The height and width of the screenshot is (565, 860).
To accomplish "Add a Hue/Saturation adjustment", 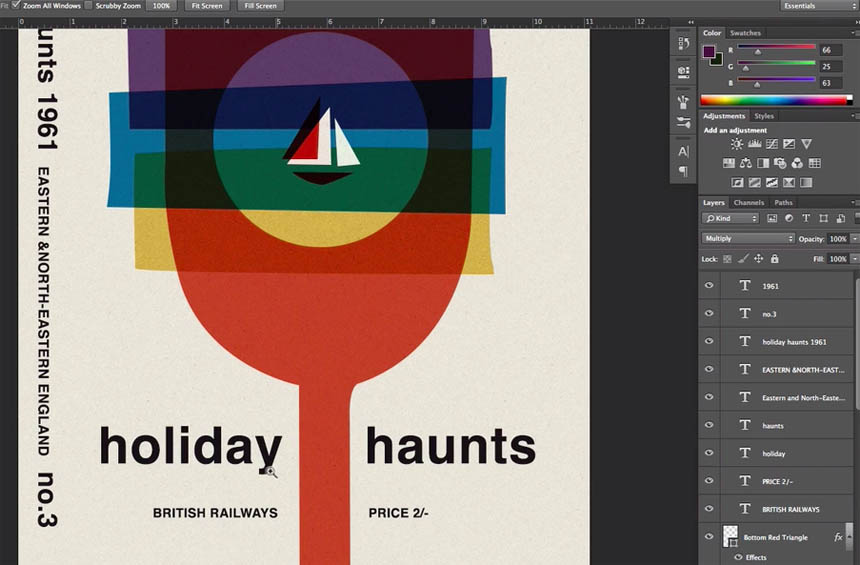I will [x=728, y=163].
